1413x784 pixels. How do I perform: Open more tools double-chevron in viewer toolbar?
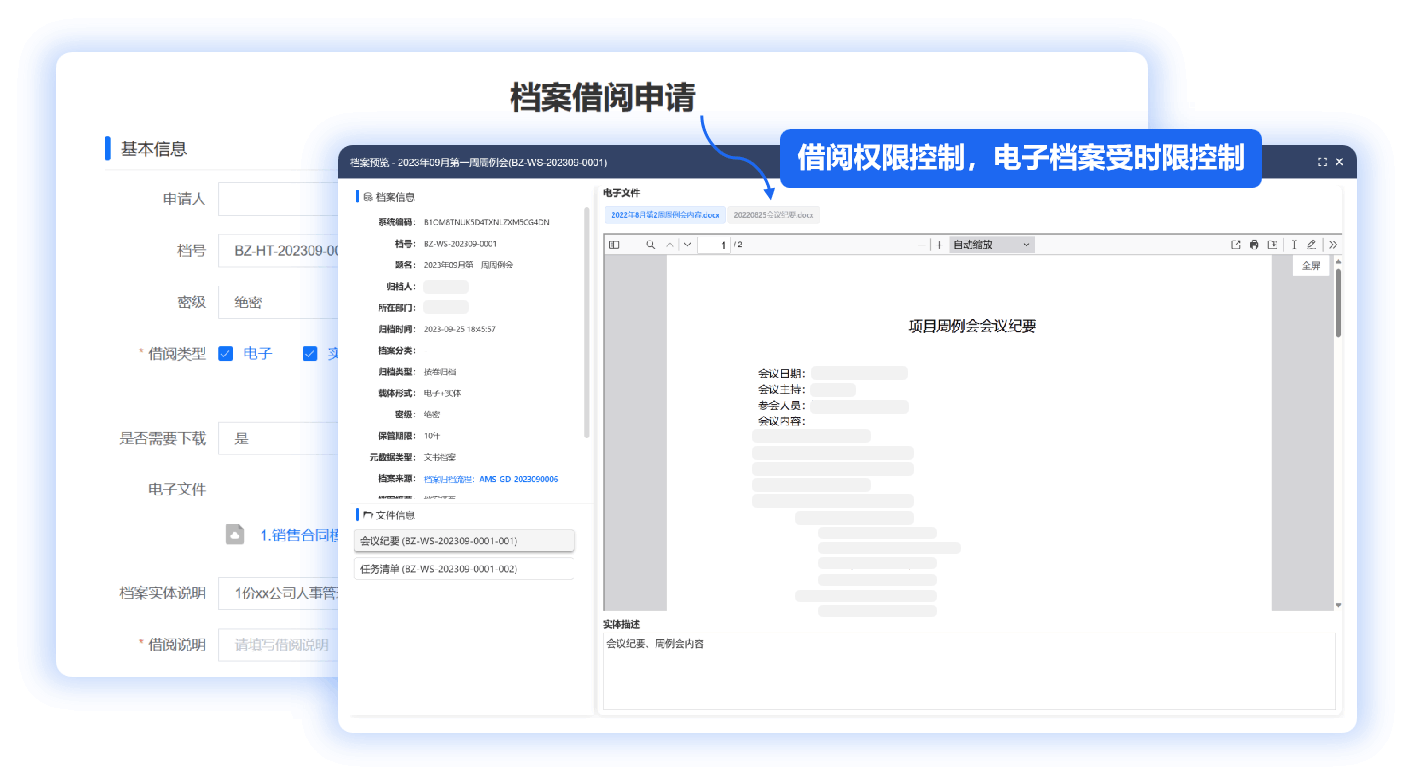1333,245
